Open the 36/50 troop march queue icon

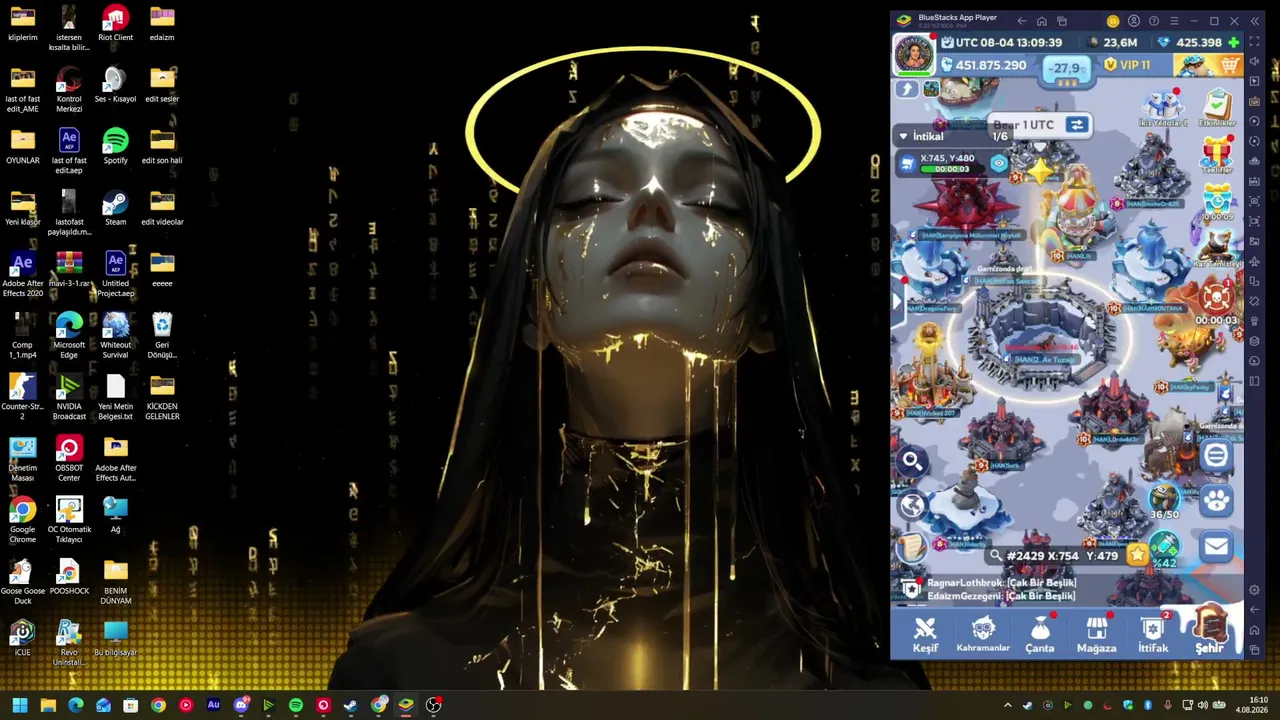pos(1164,502)
